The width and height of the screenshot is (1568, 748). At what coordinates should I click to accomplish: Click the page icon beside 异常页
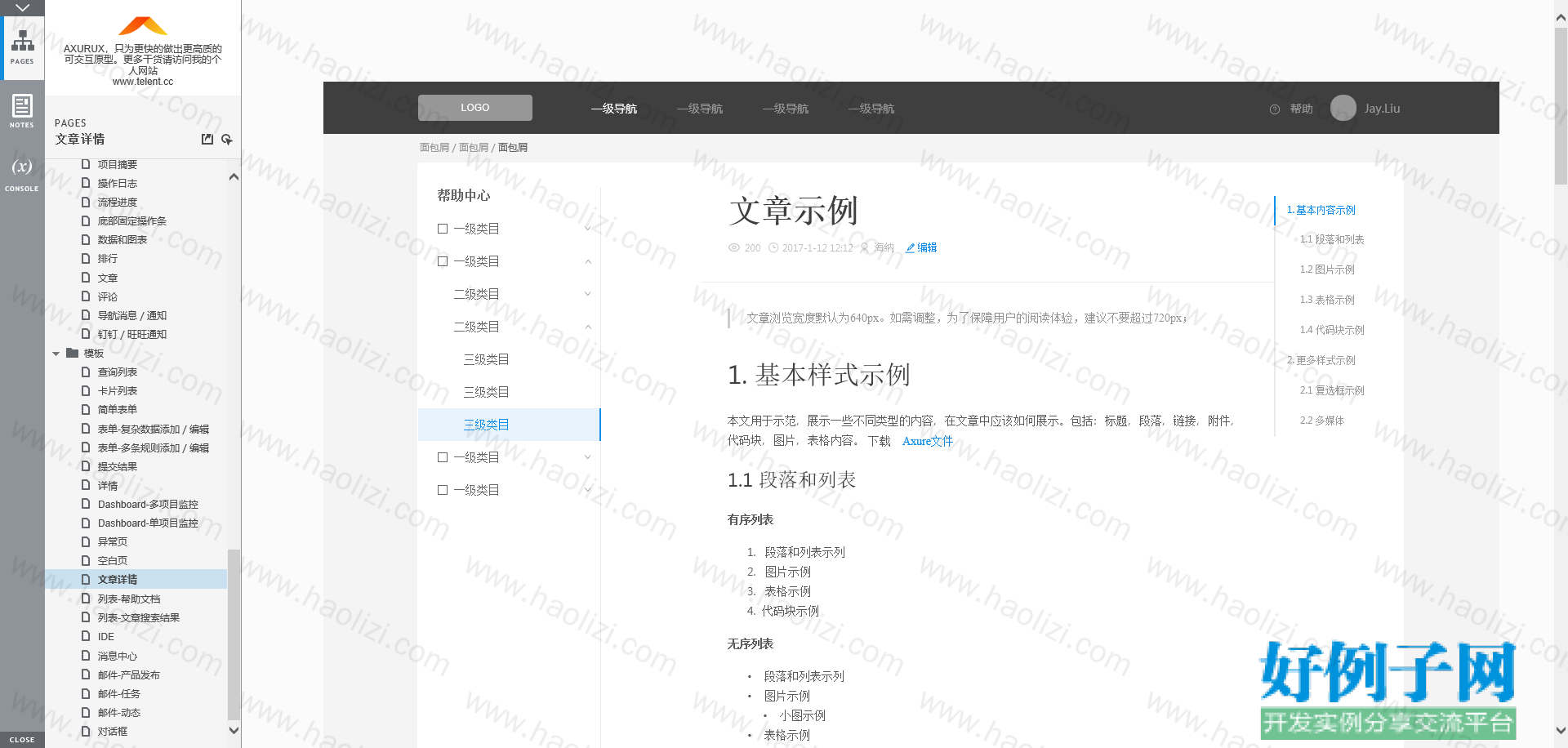pyautogui.click(x=86, y=541)
